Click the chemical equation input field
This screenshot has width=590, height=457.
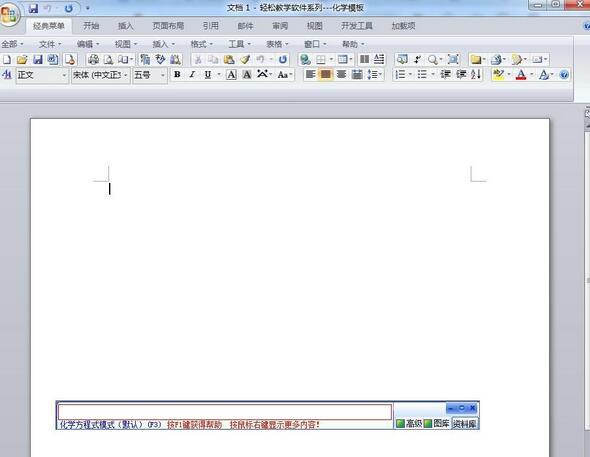pyautogui.click(x=225, y=411)
